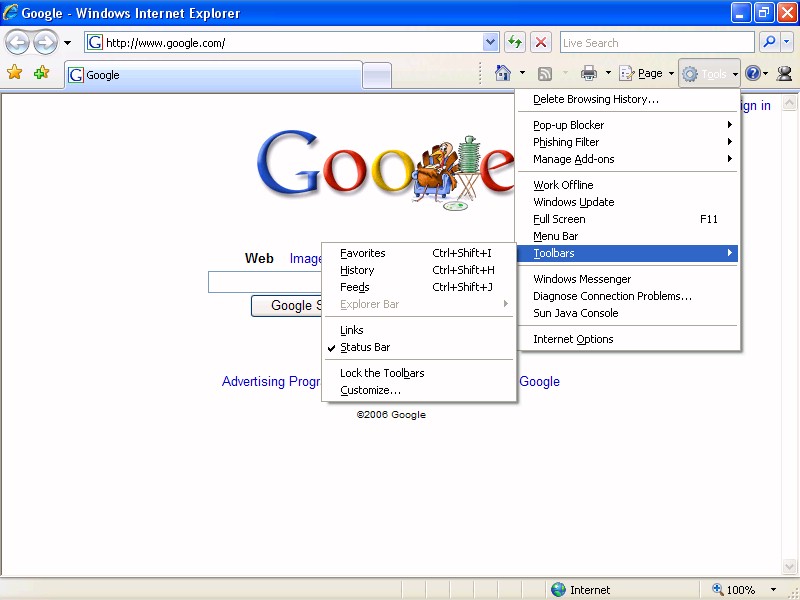Click the Add to Favorites star-plus icon
Viewport: 800px width, 600px height.
click(41, 73)
